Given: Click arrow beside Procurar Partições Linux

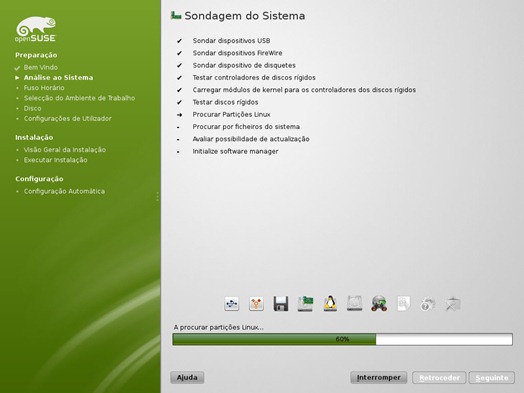Looking at the screenshot, I should coord(179,115).
